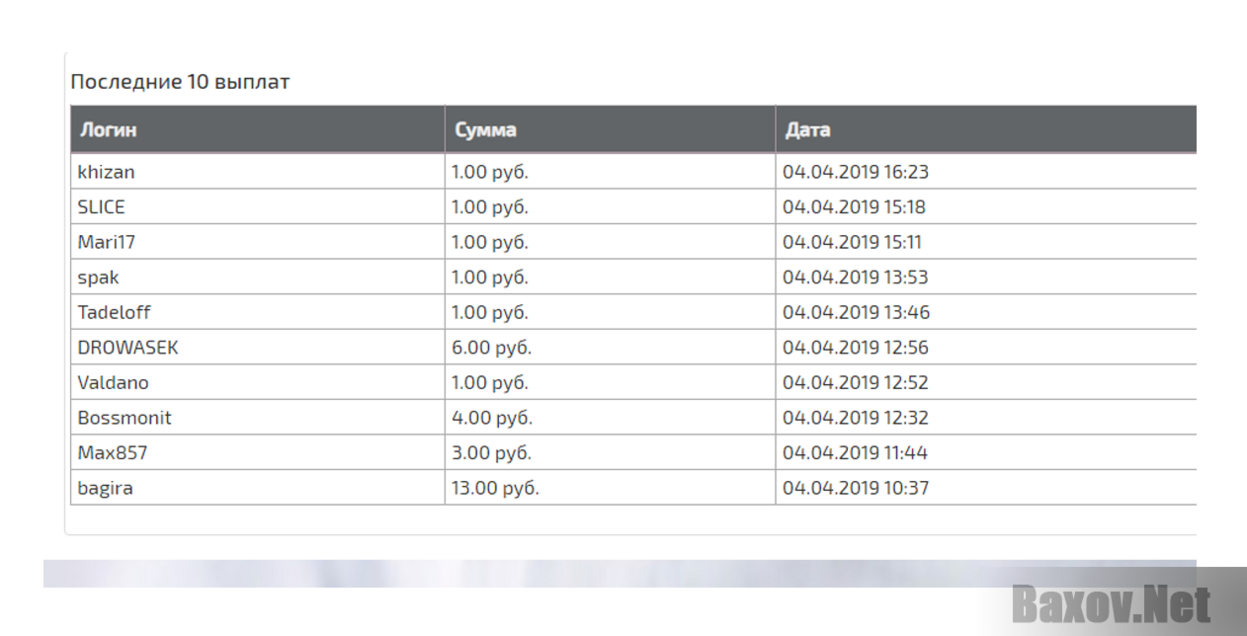Select the SLICE login entry
Image resolution: width=1247 pixels, height=636 pixels.
point(258,207)
